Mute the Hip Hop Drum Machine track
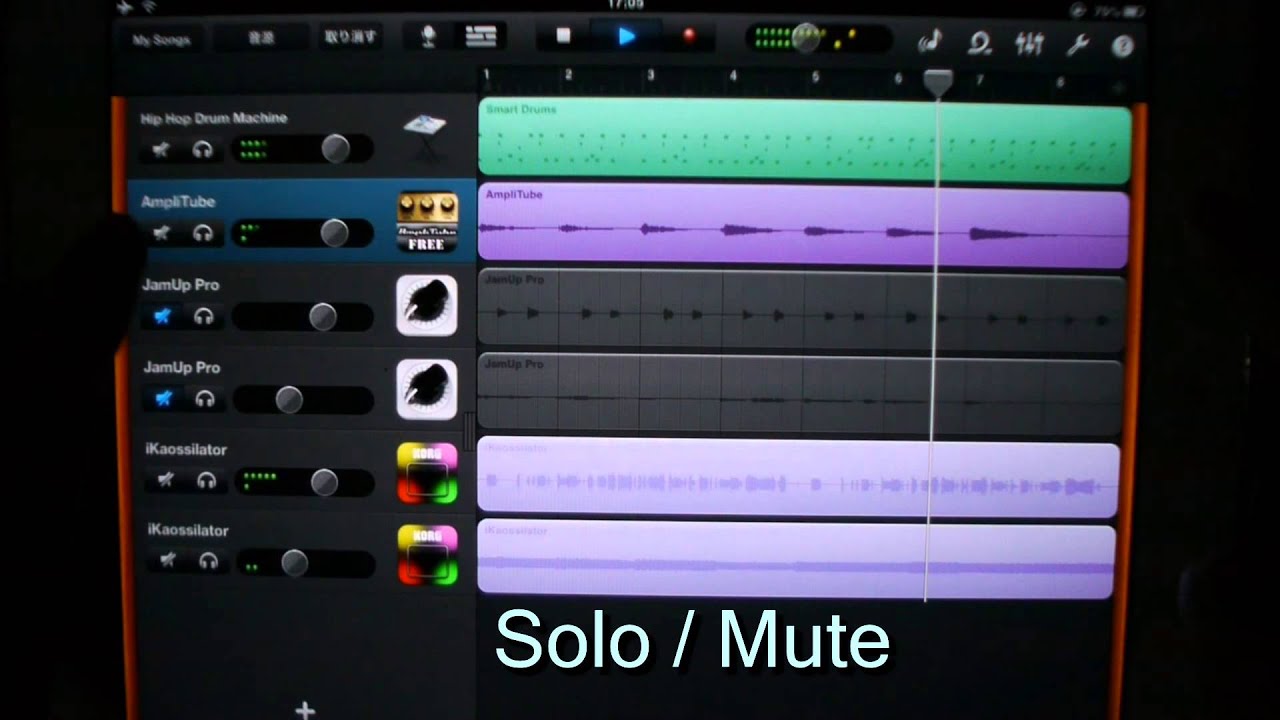This screenshot has height=720, width=1280. (161, 150)
